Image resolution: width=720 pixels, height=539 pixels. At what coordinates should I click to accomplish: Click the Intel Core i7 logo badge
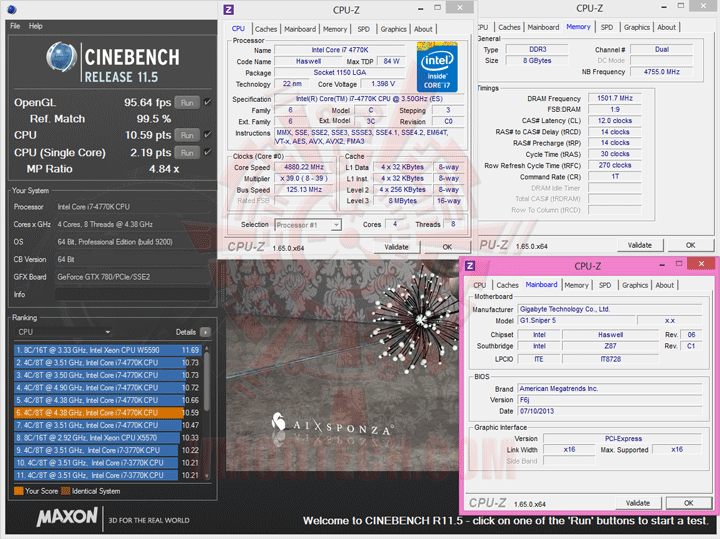[x=437, y=67]
